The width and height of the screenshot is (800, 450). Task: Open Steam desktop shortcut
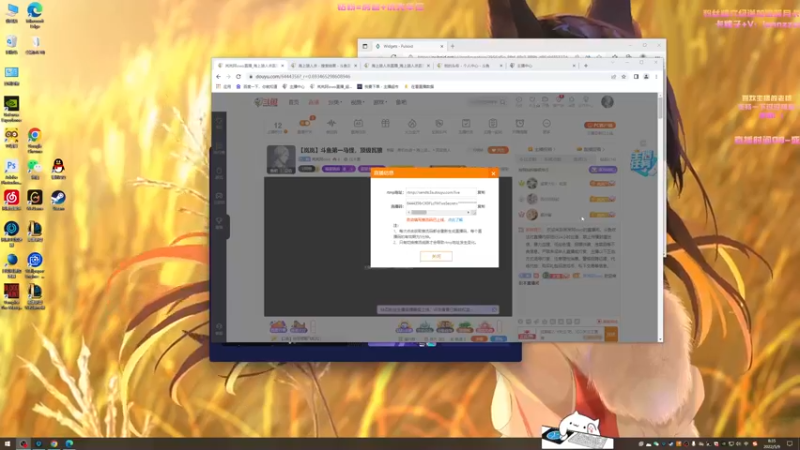58,200
